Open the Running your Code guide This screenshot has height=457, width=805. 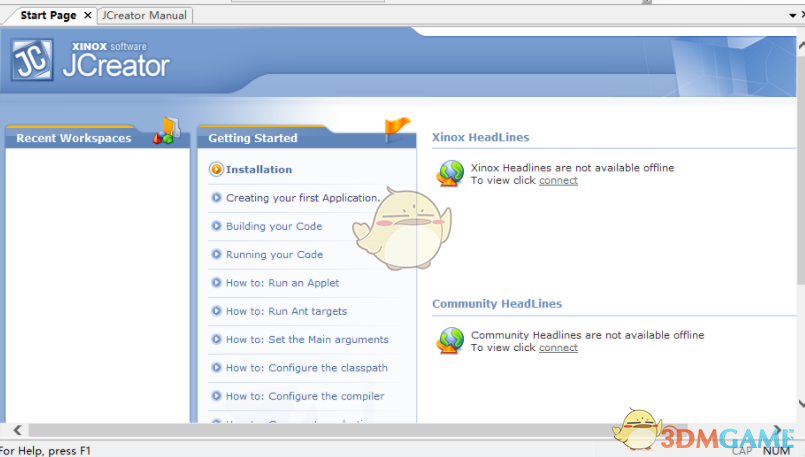[275, 254]
